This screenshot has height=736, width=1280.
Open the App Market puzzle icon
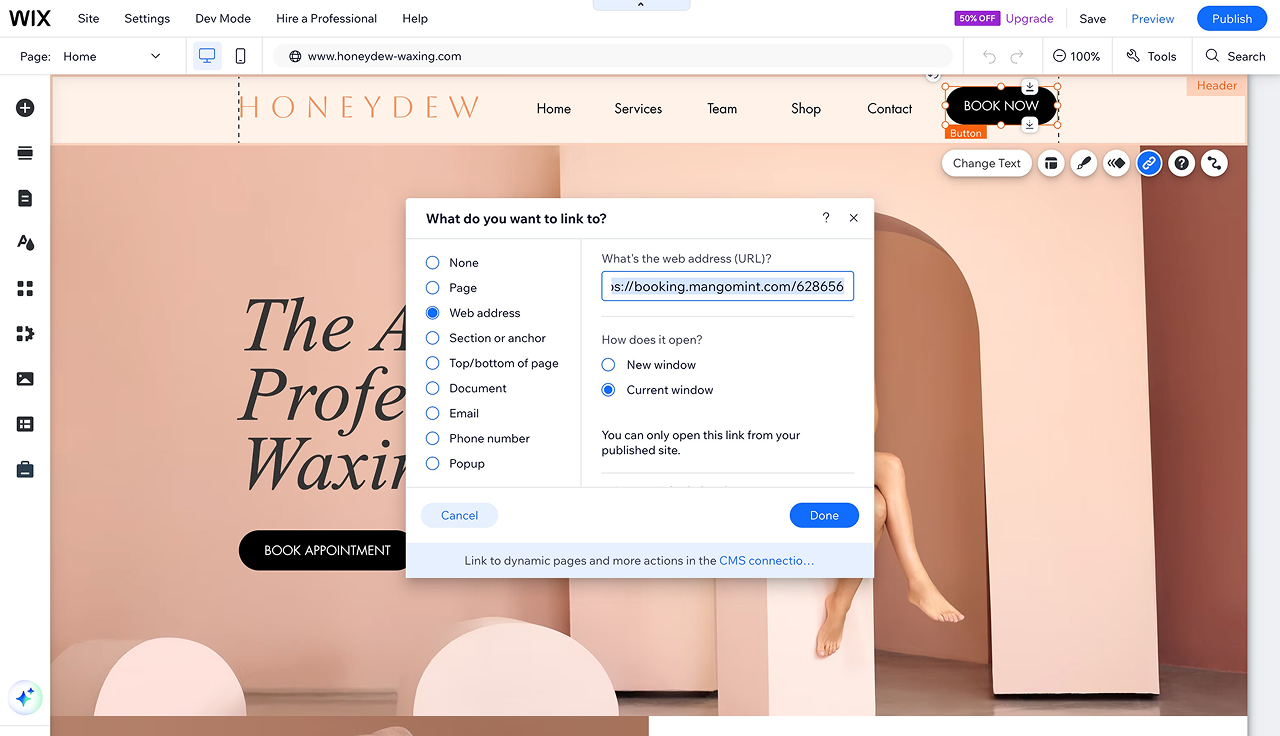[x=25, y=334]
